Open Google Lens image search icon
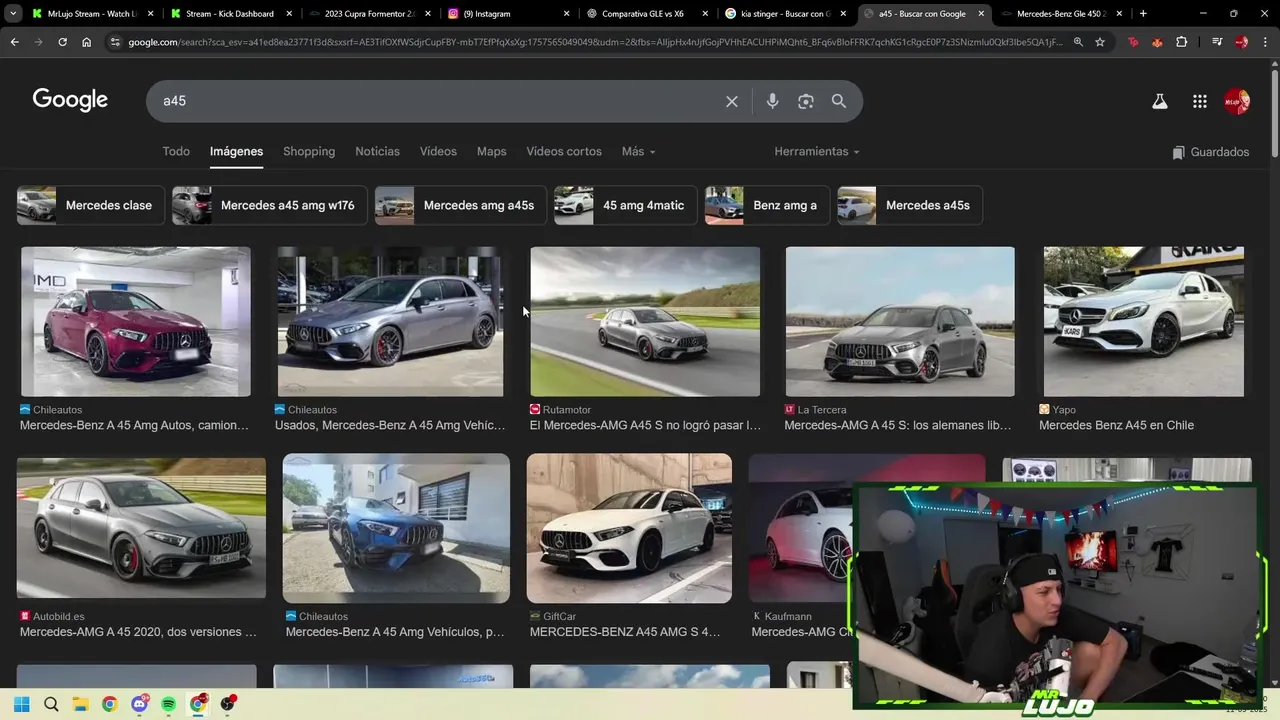The width and height of the screenshot is (1280, 720). pos(806,101)
